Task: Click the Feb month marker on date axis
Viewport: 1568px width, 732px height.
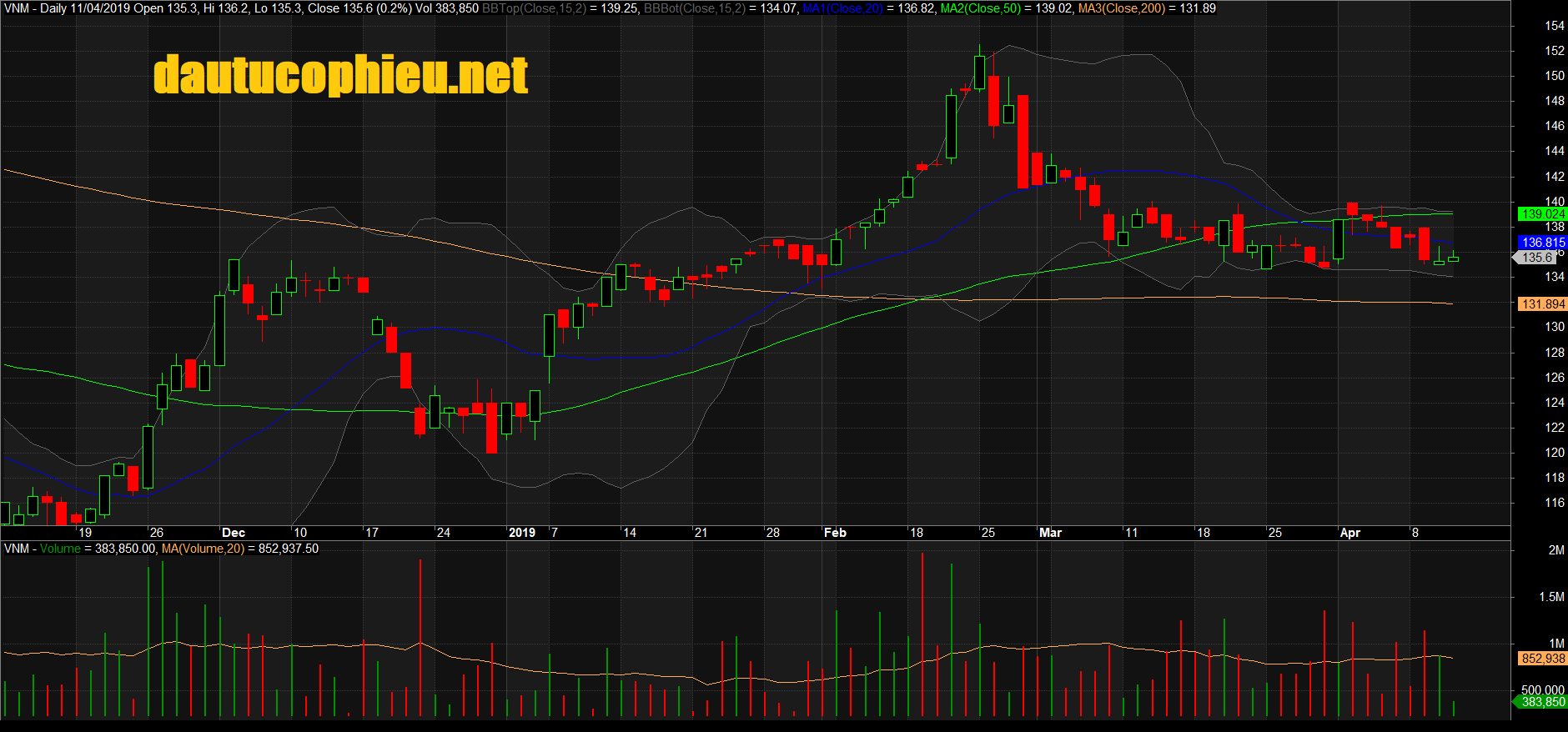Action: tap(835, 533)
